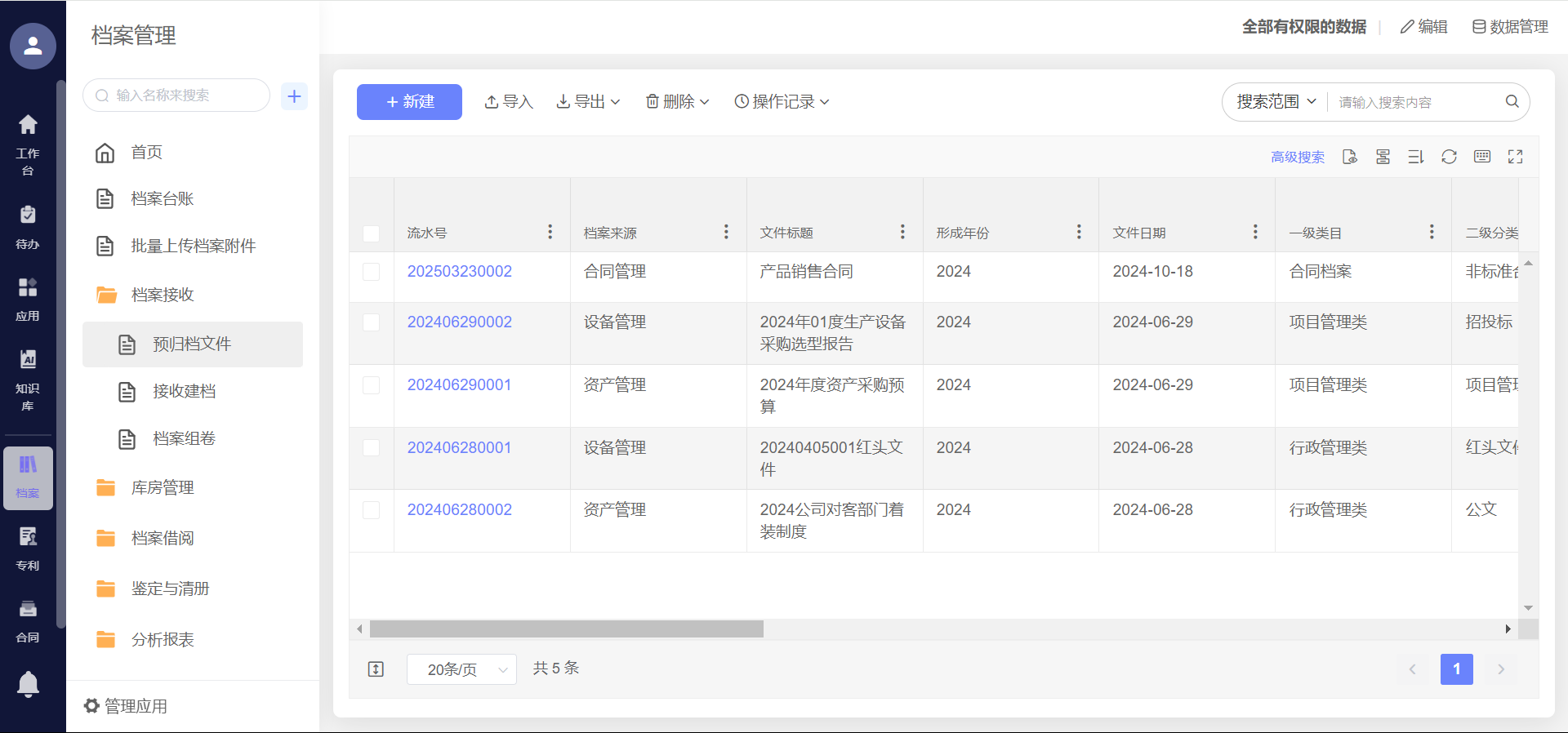Open column menu for 流水号 header
1568x733 pixels.
(x=550, y=232)
